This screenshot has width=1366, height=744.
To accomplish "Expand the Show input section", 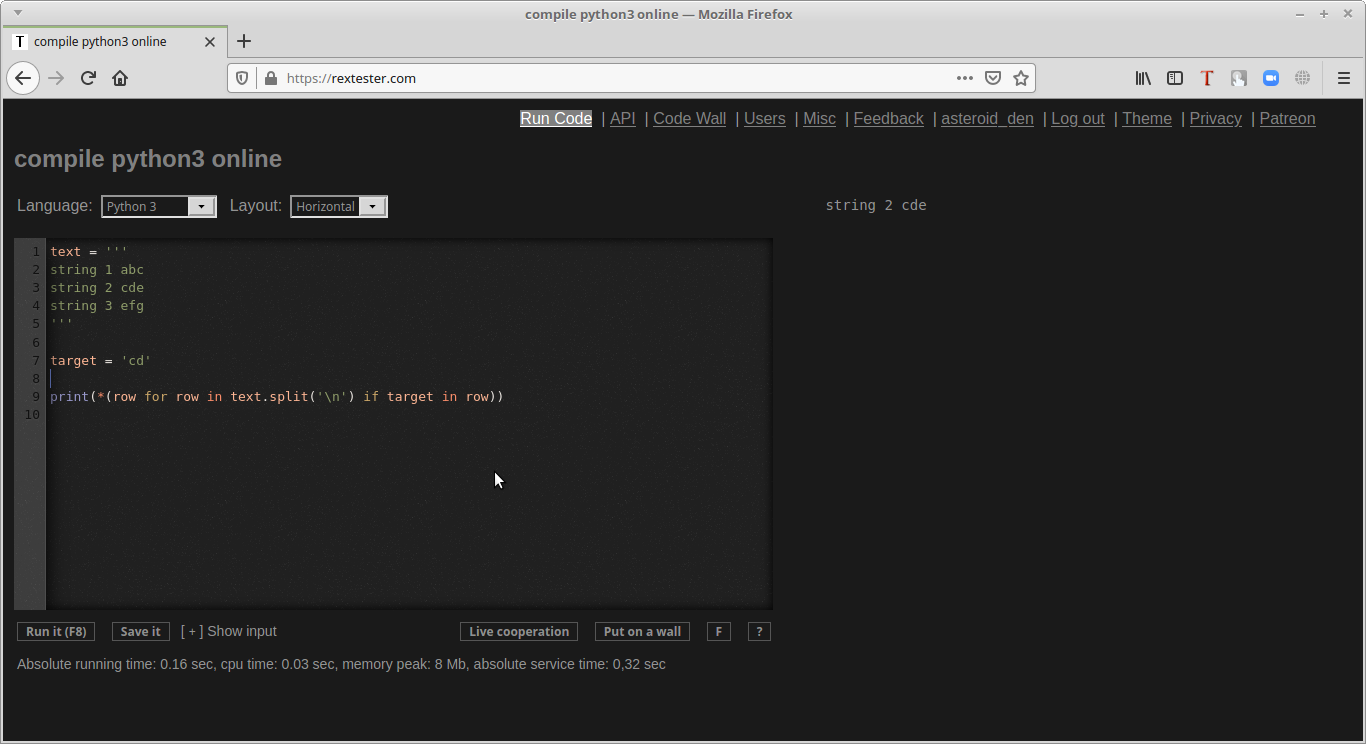I will (228, 631).
